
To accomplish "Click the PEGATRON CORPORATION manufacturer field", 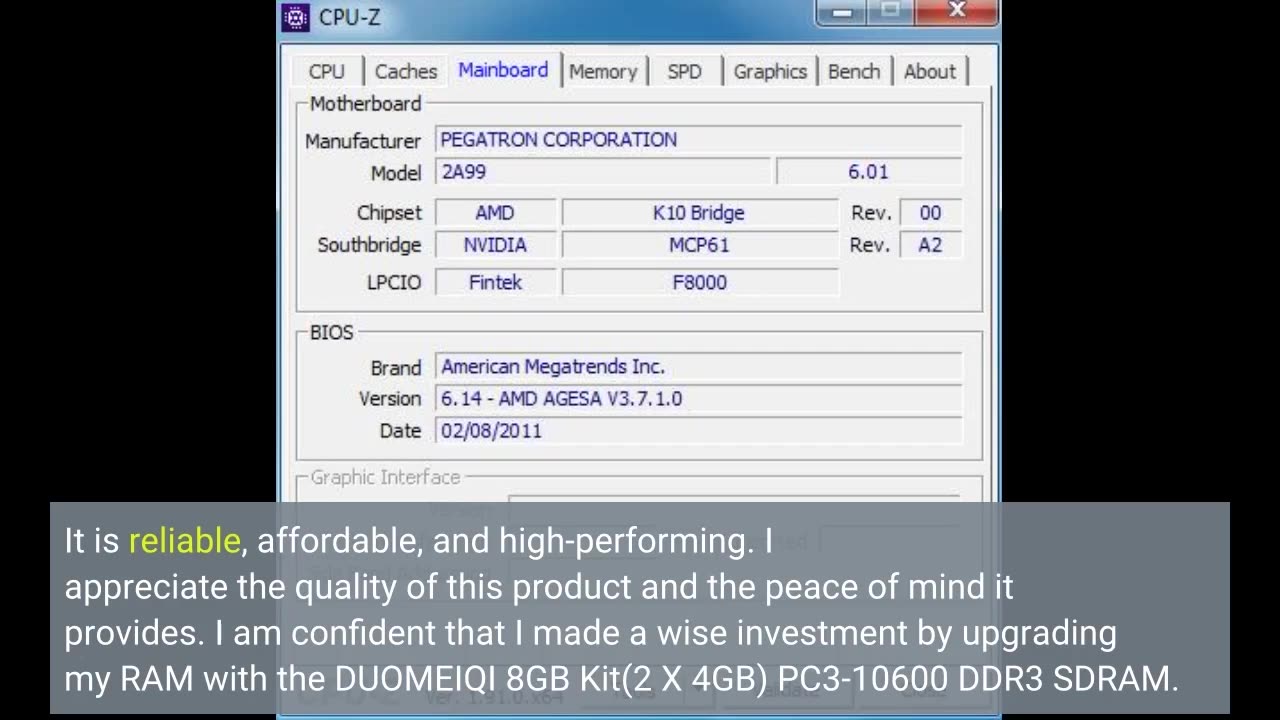I will tap(699, 140).
